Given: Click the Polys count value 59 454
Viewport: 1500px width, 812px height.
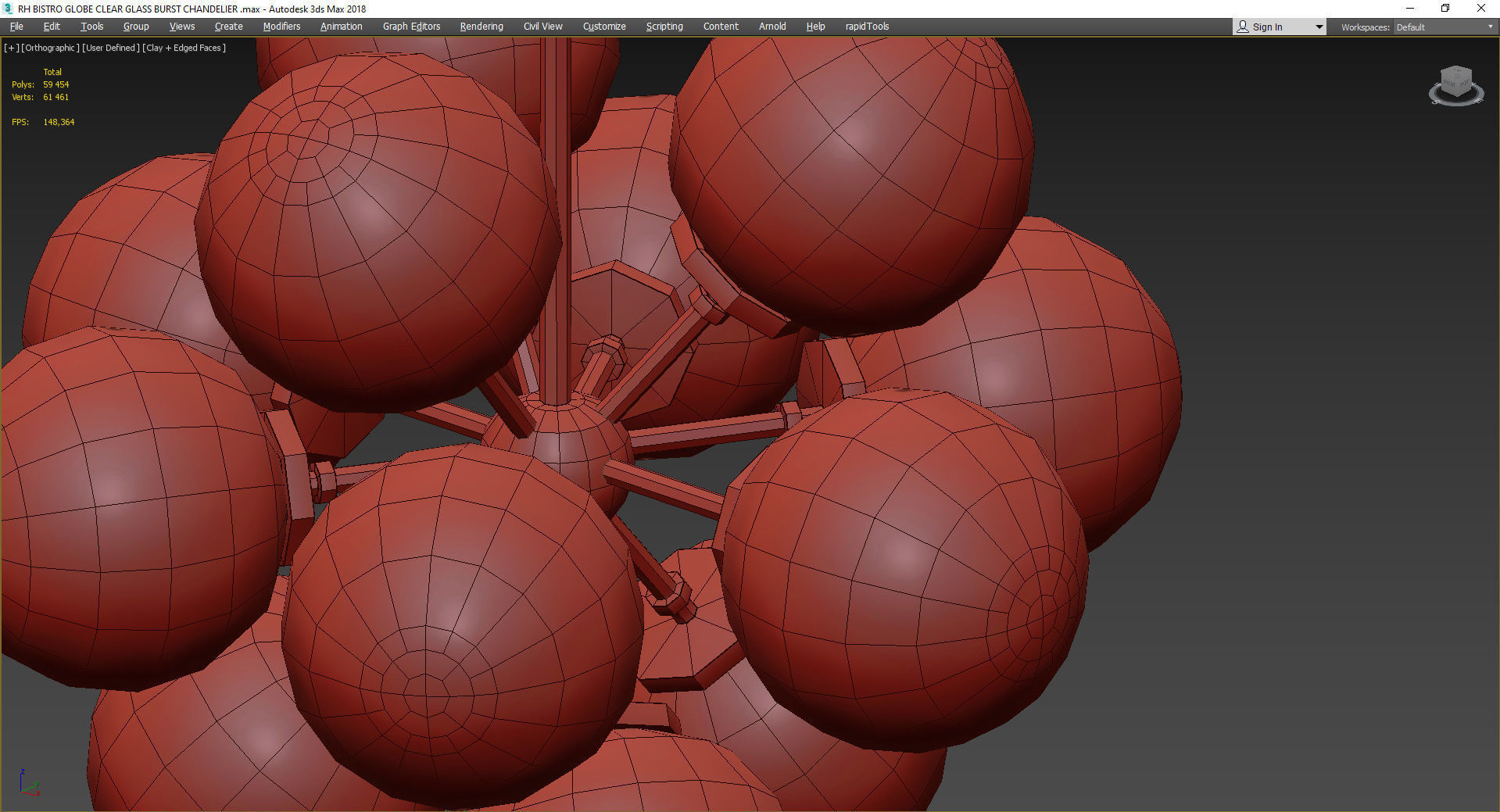Looking at the screenshot, I should click(56, 84).
